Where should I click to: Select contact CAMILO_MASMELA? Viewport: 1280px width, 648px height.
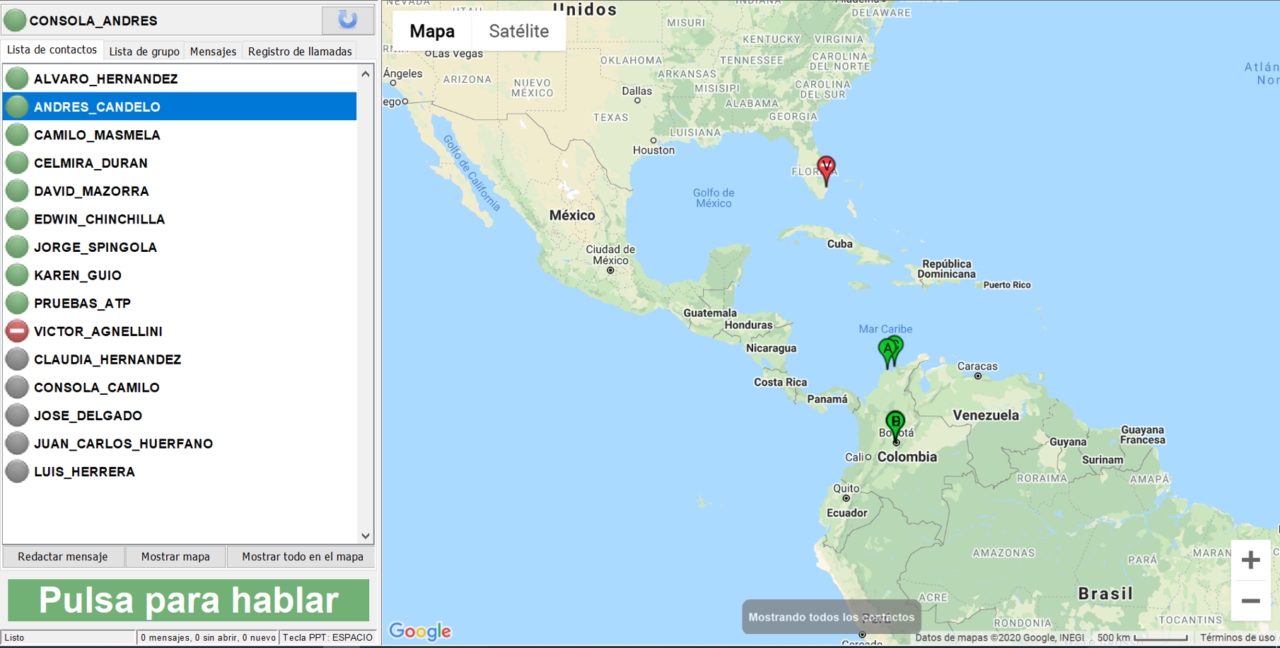180,135
